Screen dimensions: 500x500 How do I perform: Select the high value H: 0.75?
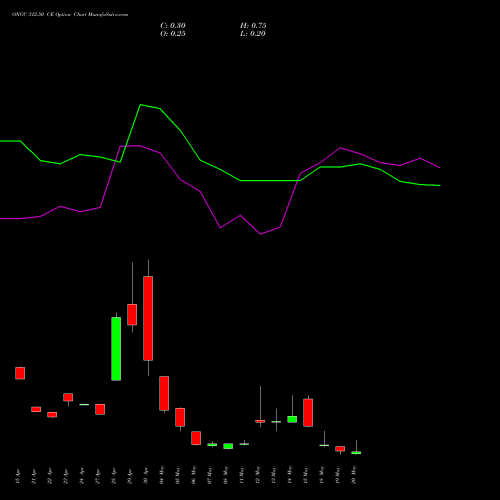[x=253, y=26]
